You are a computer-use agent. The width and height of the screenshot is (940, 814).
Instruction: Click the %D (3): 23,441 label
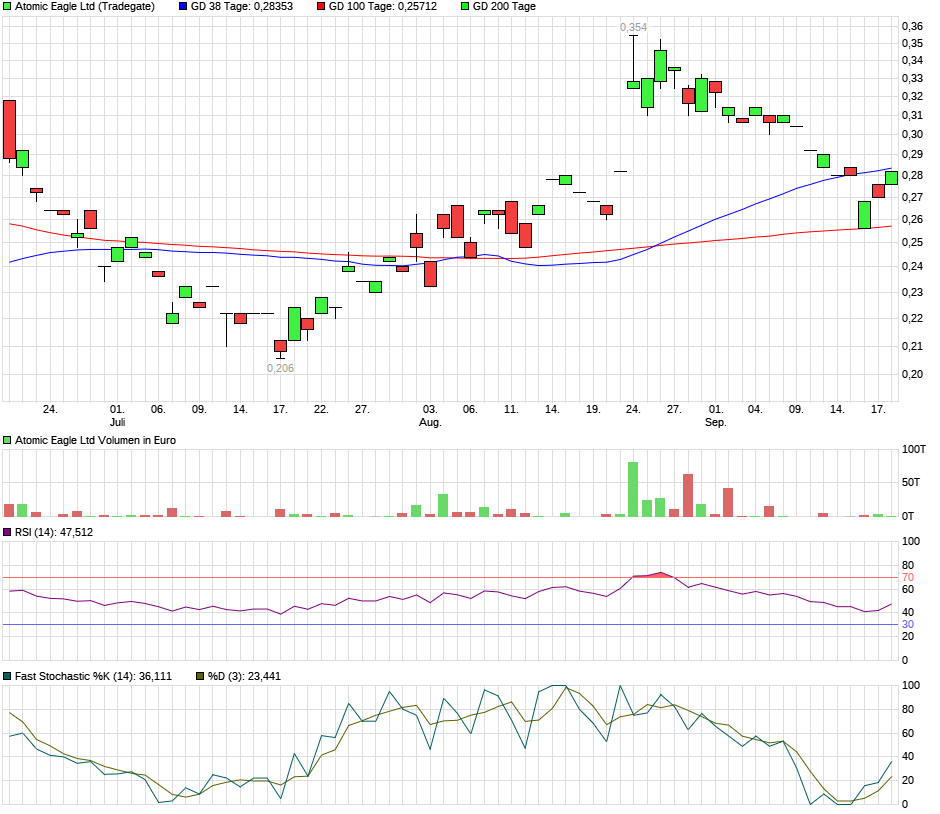tap(245, 676)
